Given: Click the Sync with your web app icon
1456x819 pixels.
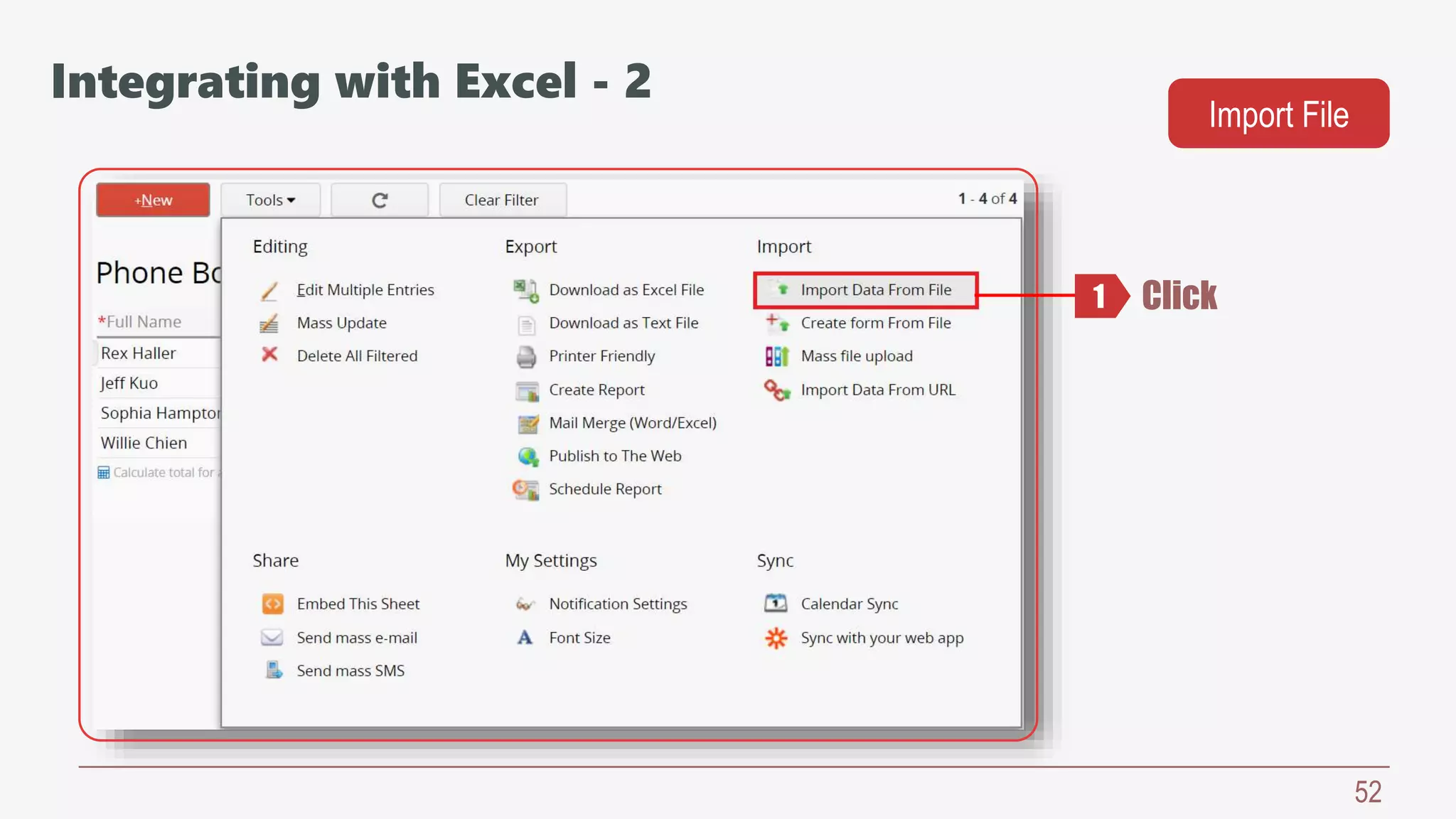Looking at the screenshot, I should [x=776, y=638].
